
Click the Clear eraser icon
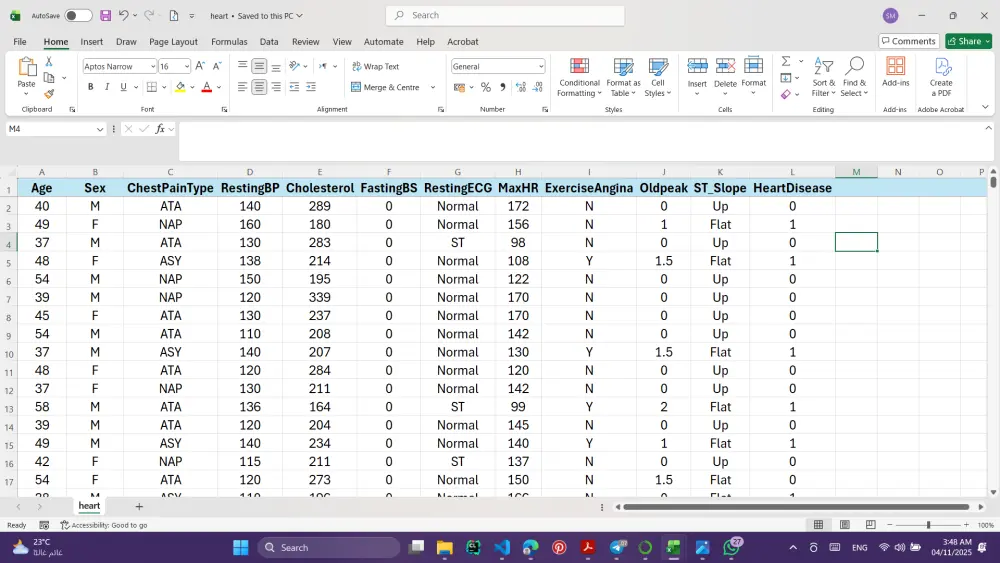(x=786, y=94)
